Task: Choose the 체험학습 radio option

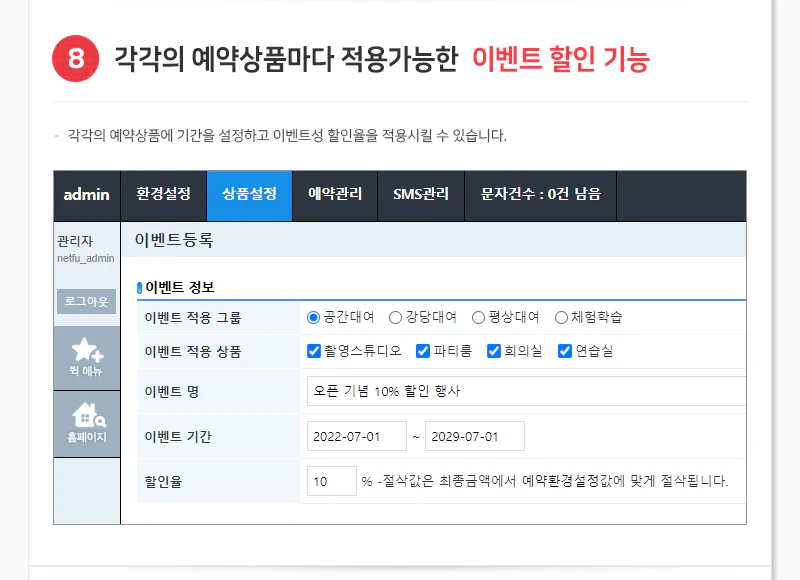Action: 561,317
